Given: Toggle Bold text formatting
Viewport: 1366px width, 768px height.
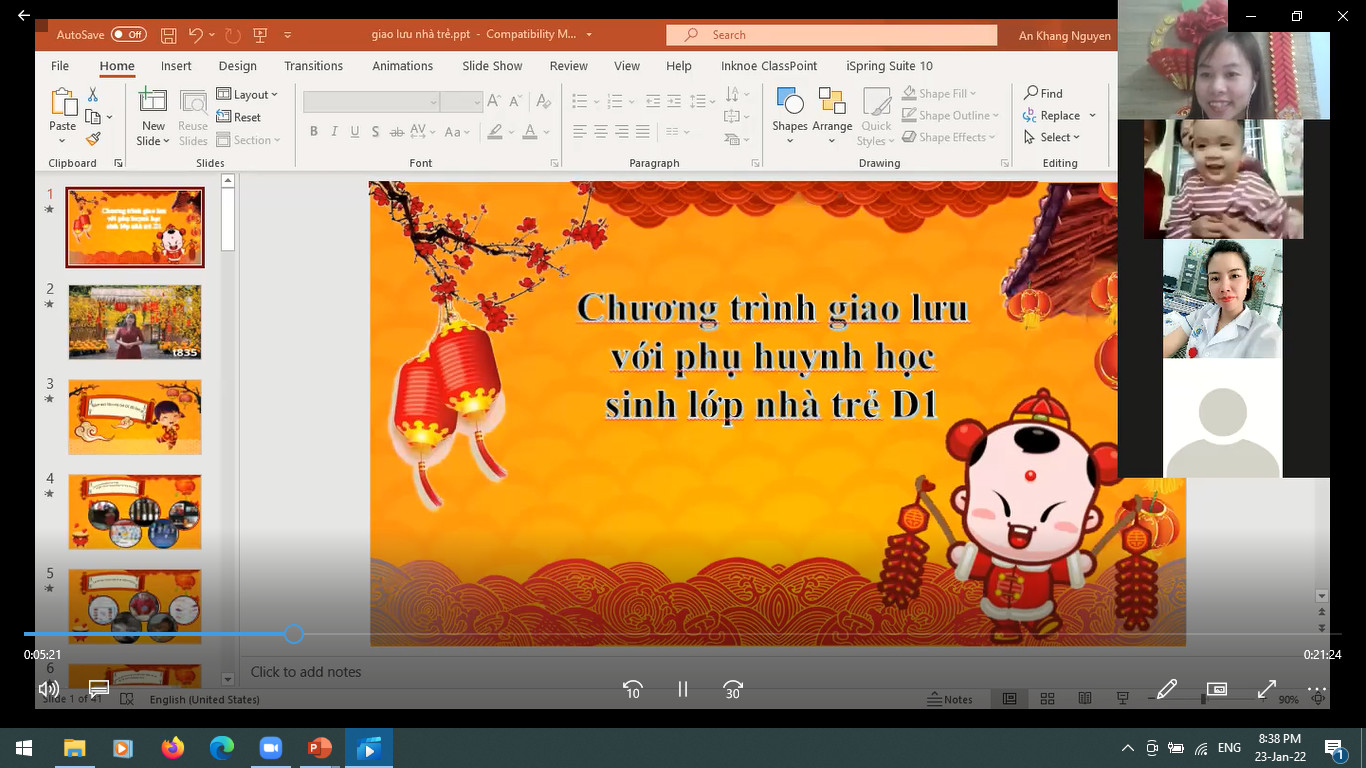Looking at the screenshot, I should point(314,132).
